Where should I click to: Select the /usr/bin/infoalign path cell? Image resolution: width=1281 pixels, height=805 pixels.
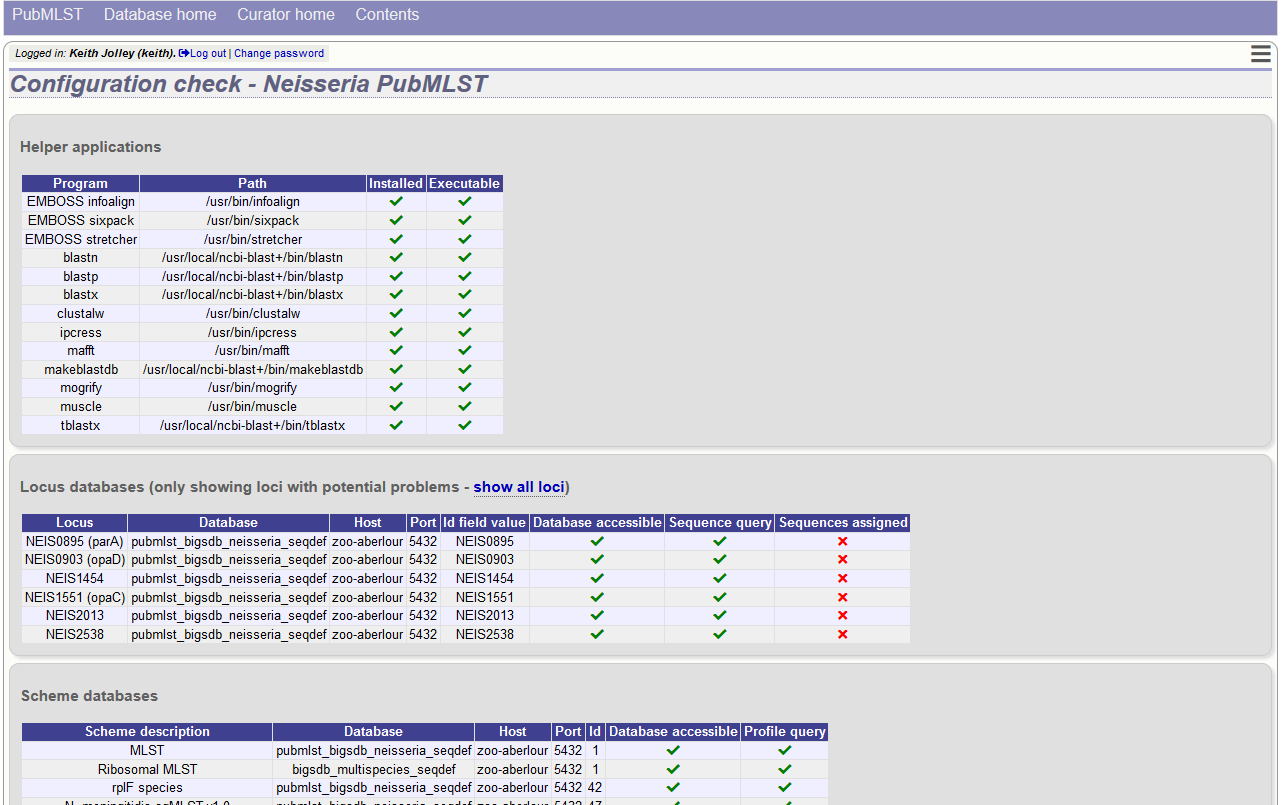pyautogui.click(x=253, y=202)
